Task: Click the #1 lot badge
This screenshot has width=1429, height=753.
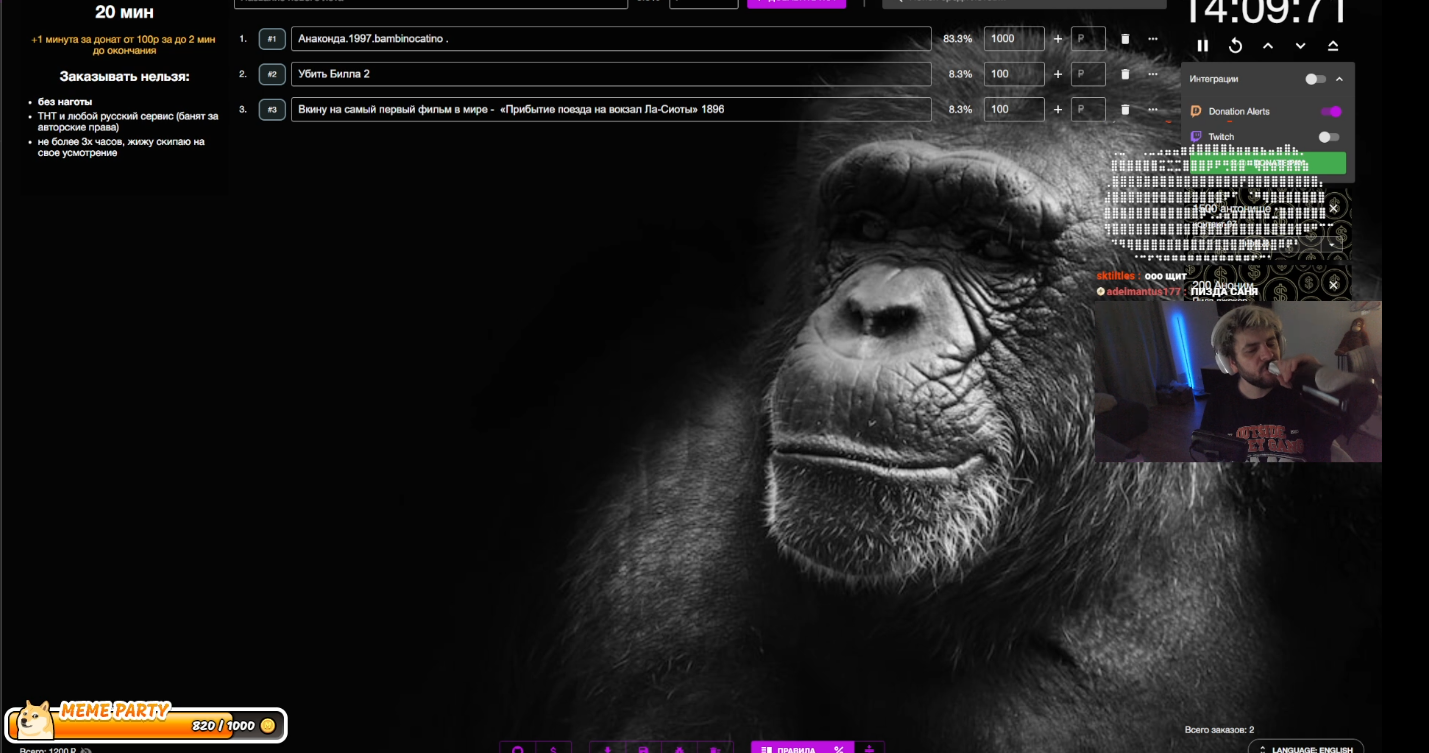Action: coord(272,39)
